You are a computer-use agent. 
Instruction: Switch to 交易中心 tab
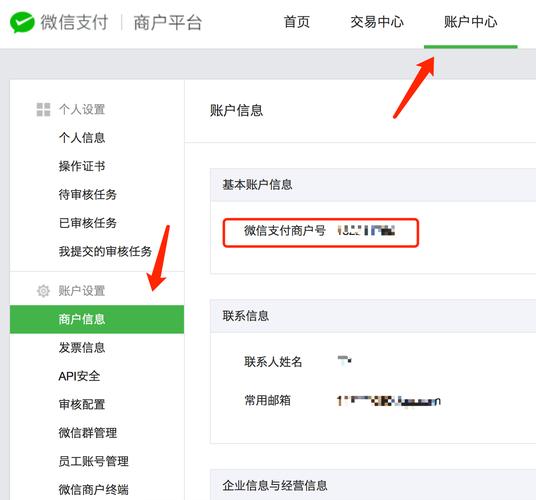(x=377, y=22)
